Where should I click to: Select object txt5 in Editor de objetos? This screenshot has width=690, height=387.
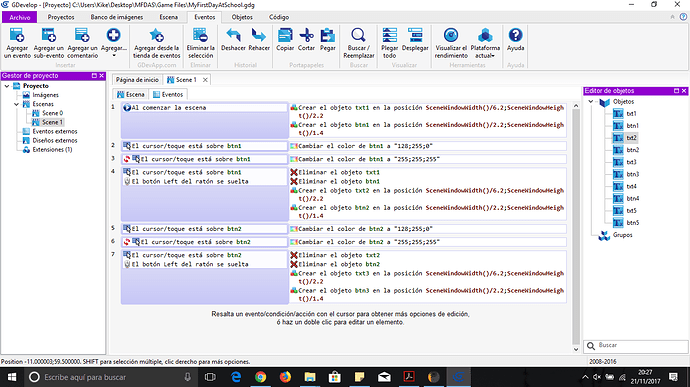click(x=631, y=210)
